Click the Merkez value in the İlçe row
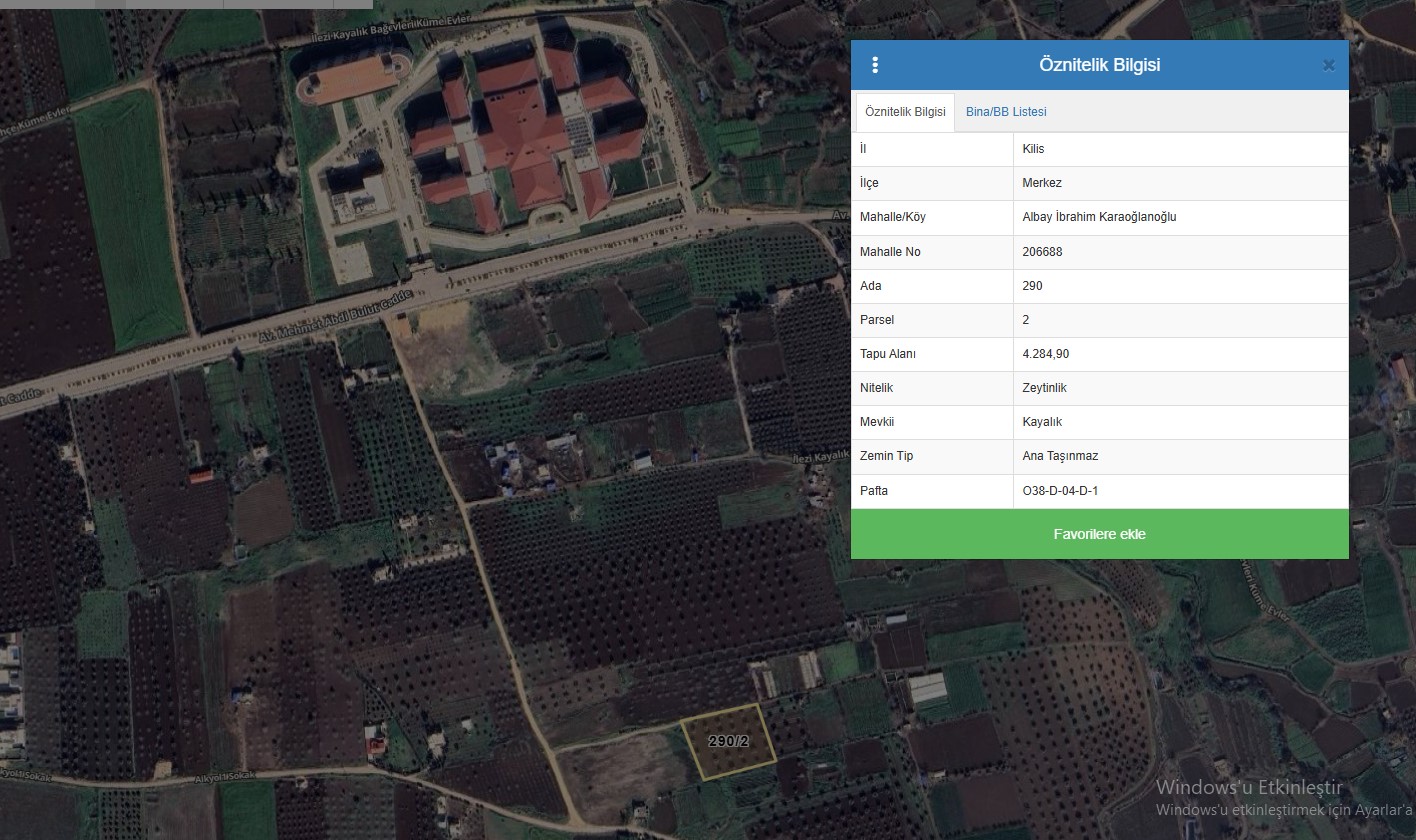The width and height of the screenshot is (1416, 840). (x=1042, y=183)
